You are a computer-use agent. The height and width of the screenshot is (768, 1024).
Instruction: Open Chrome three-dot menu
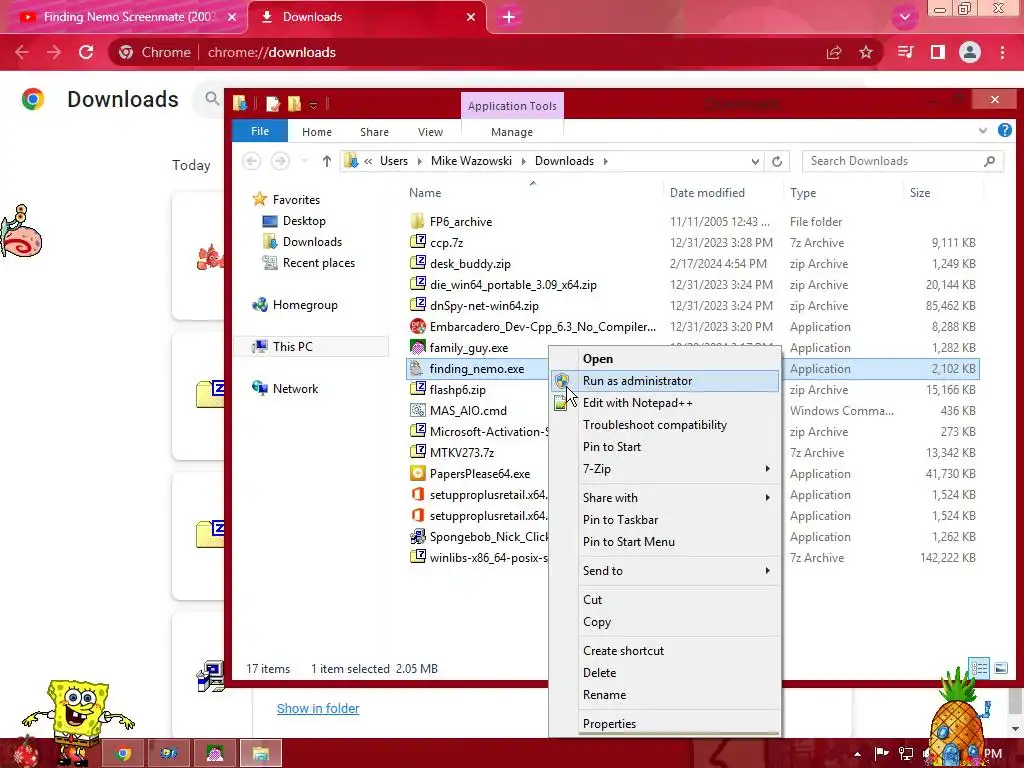pos(1002,52)
